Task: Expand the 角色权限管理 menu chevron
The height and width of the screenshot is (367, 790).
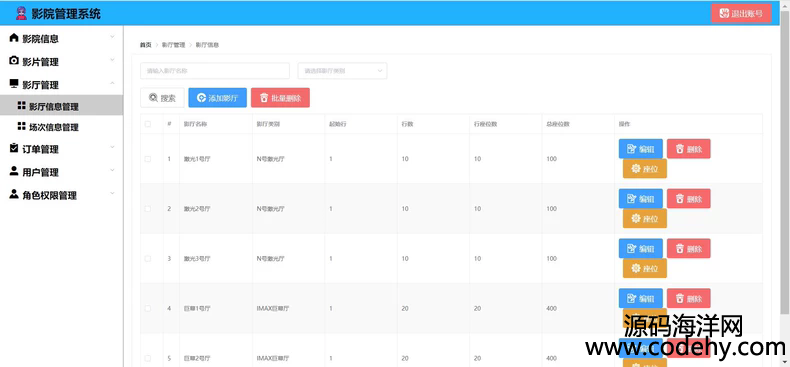Action: coord(112,194)
